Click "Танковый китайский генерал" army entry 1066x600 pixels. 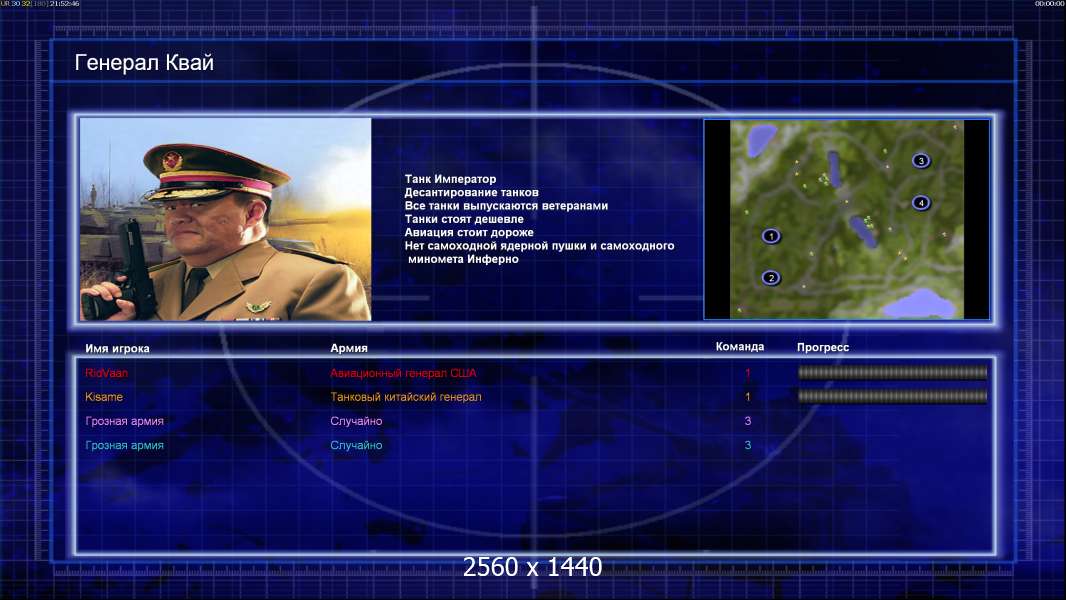coord(406,397)
